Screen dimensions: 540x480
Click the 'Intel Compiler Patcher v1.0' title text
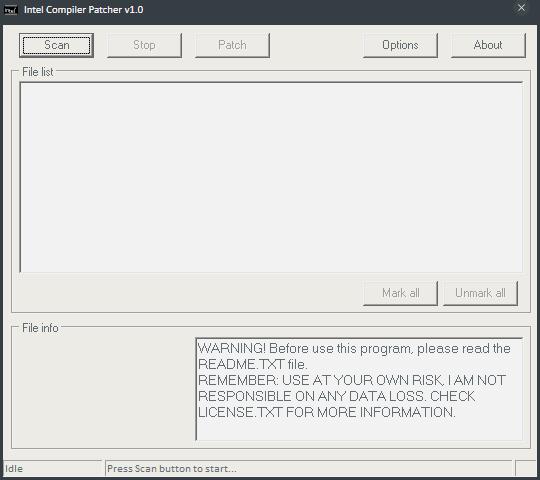(84, 10)
